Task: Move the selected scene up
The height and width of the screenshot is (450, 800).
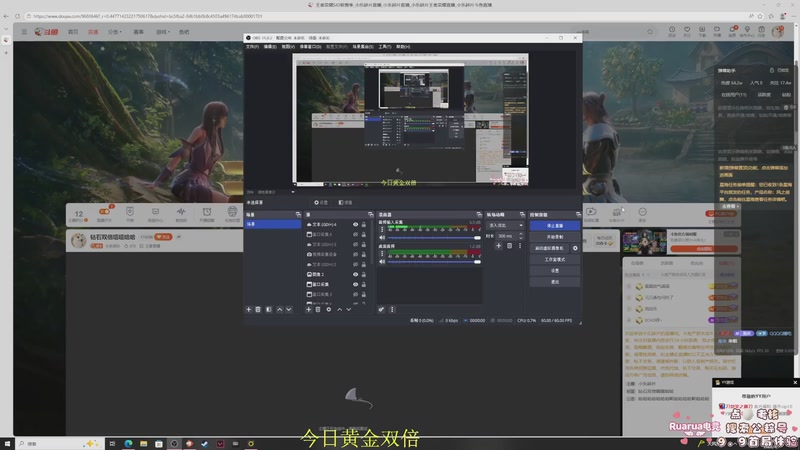Action: pyautogui.click(x=280, y=309)
